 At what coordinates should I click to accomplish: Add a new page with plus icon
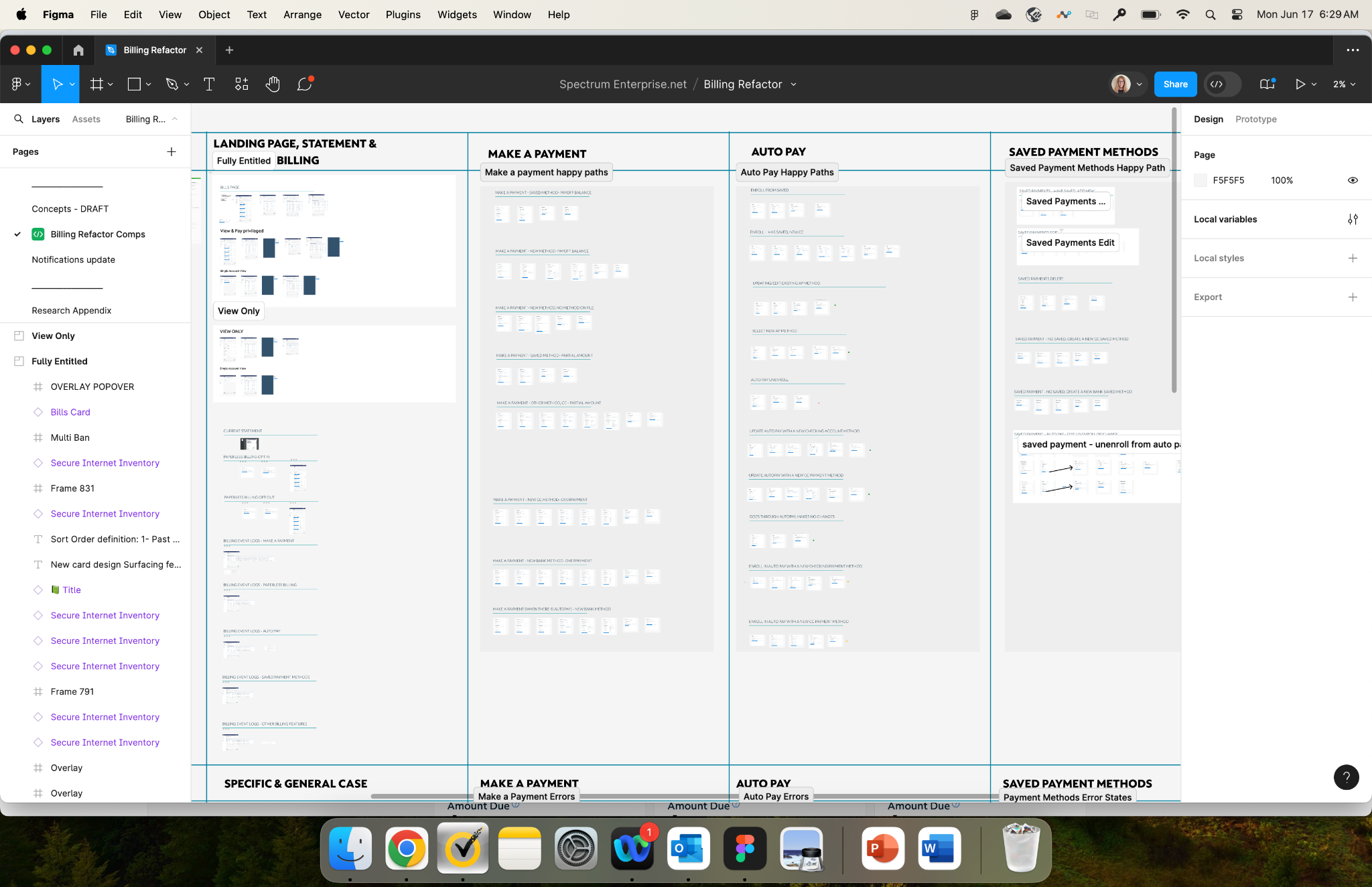[x=171, y=152]
